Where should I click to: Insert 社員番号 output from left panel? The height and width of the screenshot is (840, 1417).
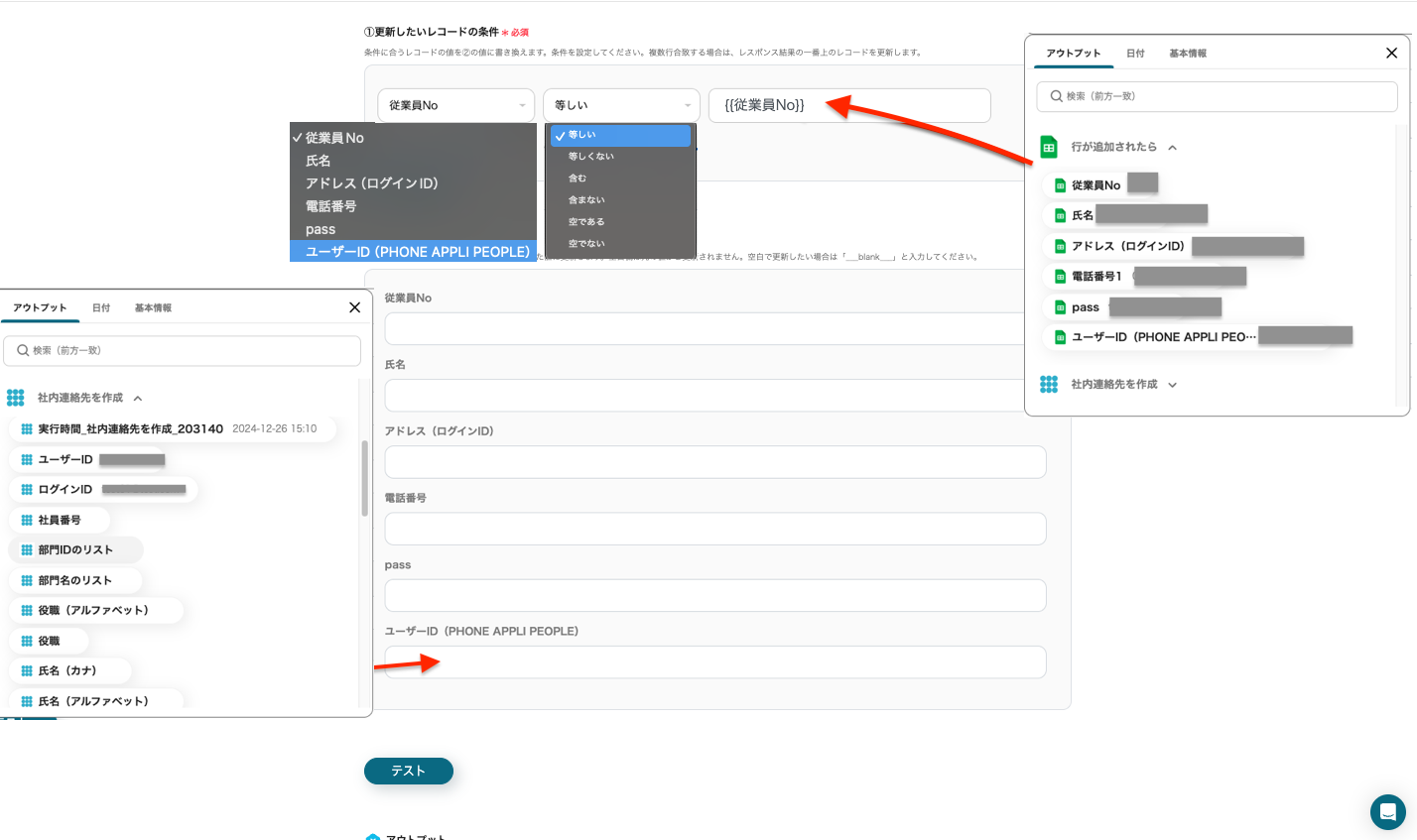(60, 520)
